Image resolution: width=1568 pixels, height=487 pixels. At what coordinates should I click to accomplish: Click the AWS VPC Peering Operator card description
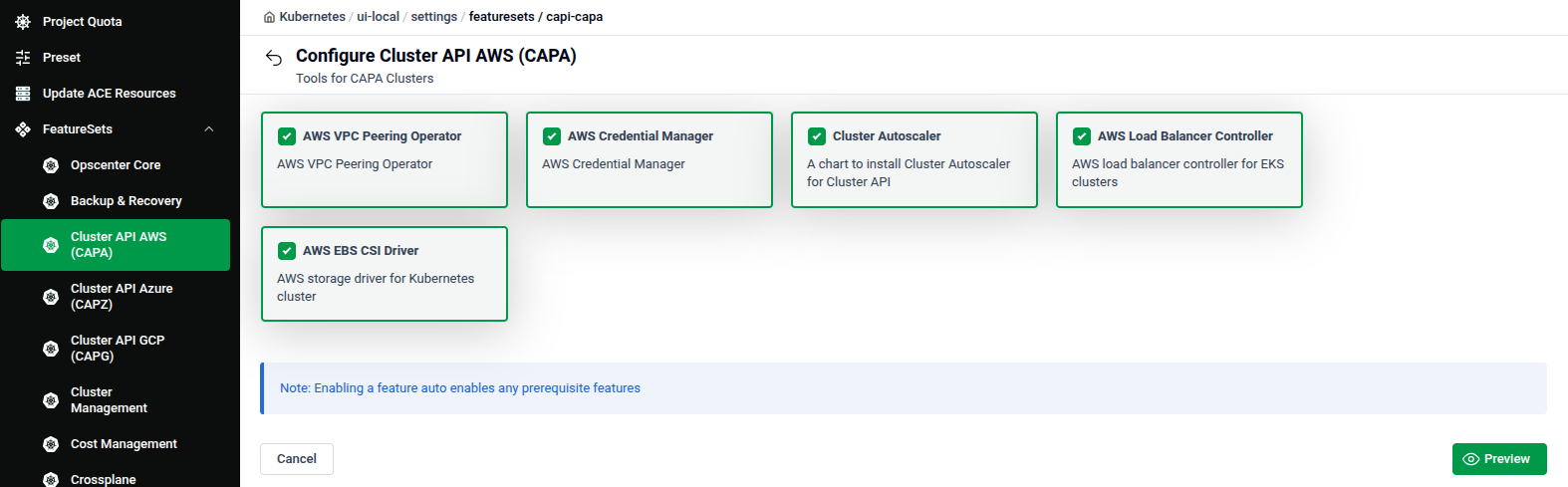[355, 164]
